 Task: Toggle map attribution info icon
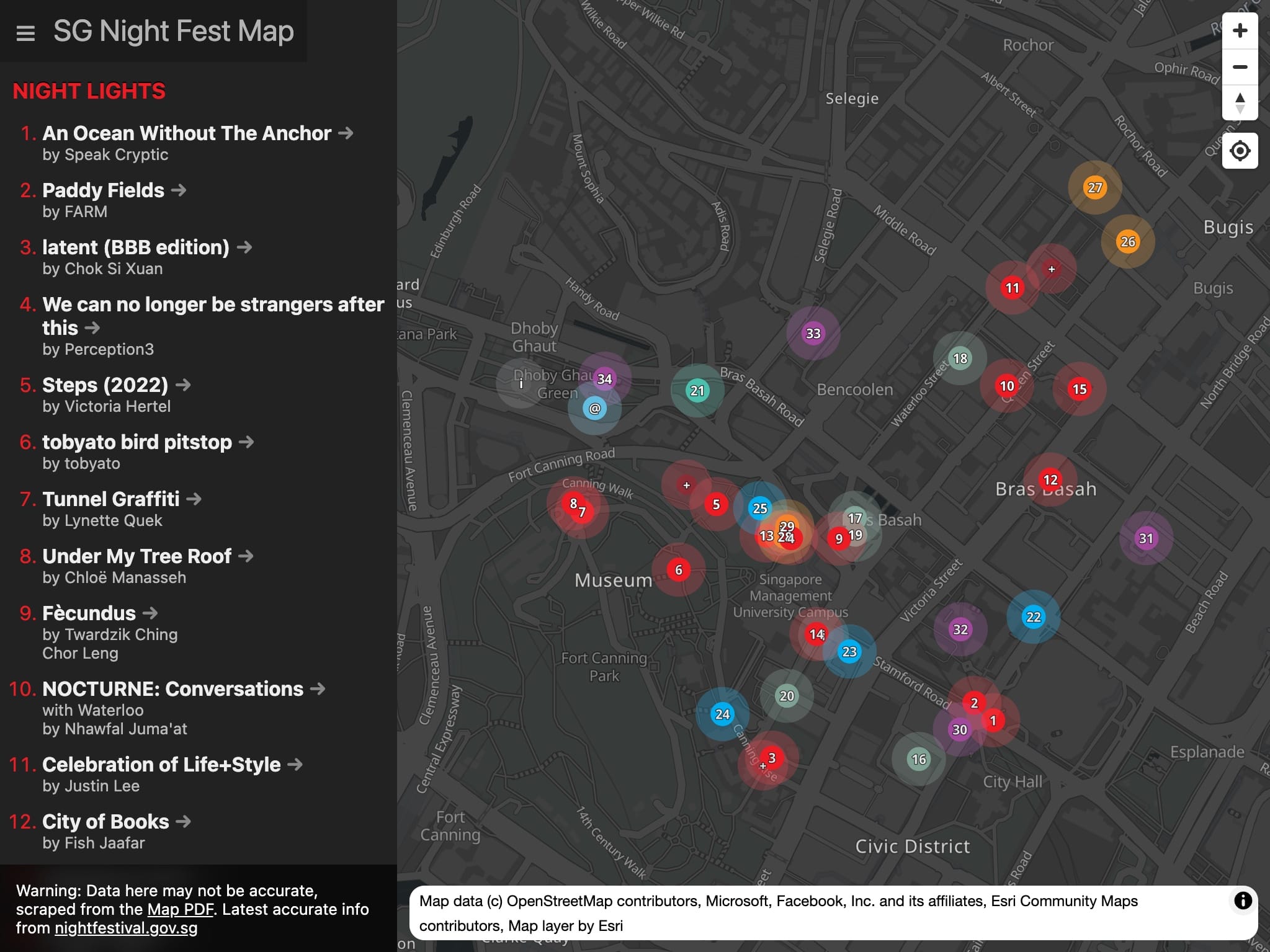1243,901
